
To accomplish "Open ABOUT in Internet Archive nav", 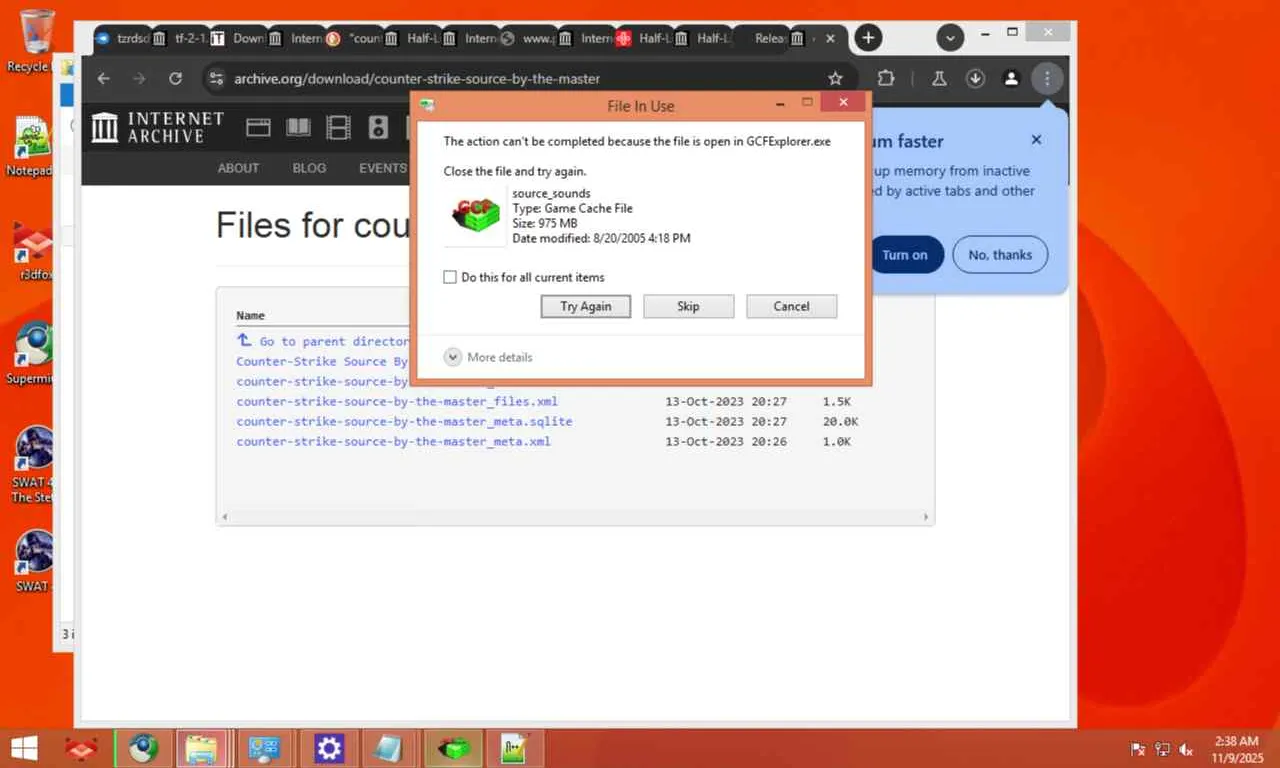I will pos(238,168).
